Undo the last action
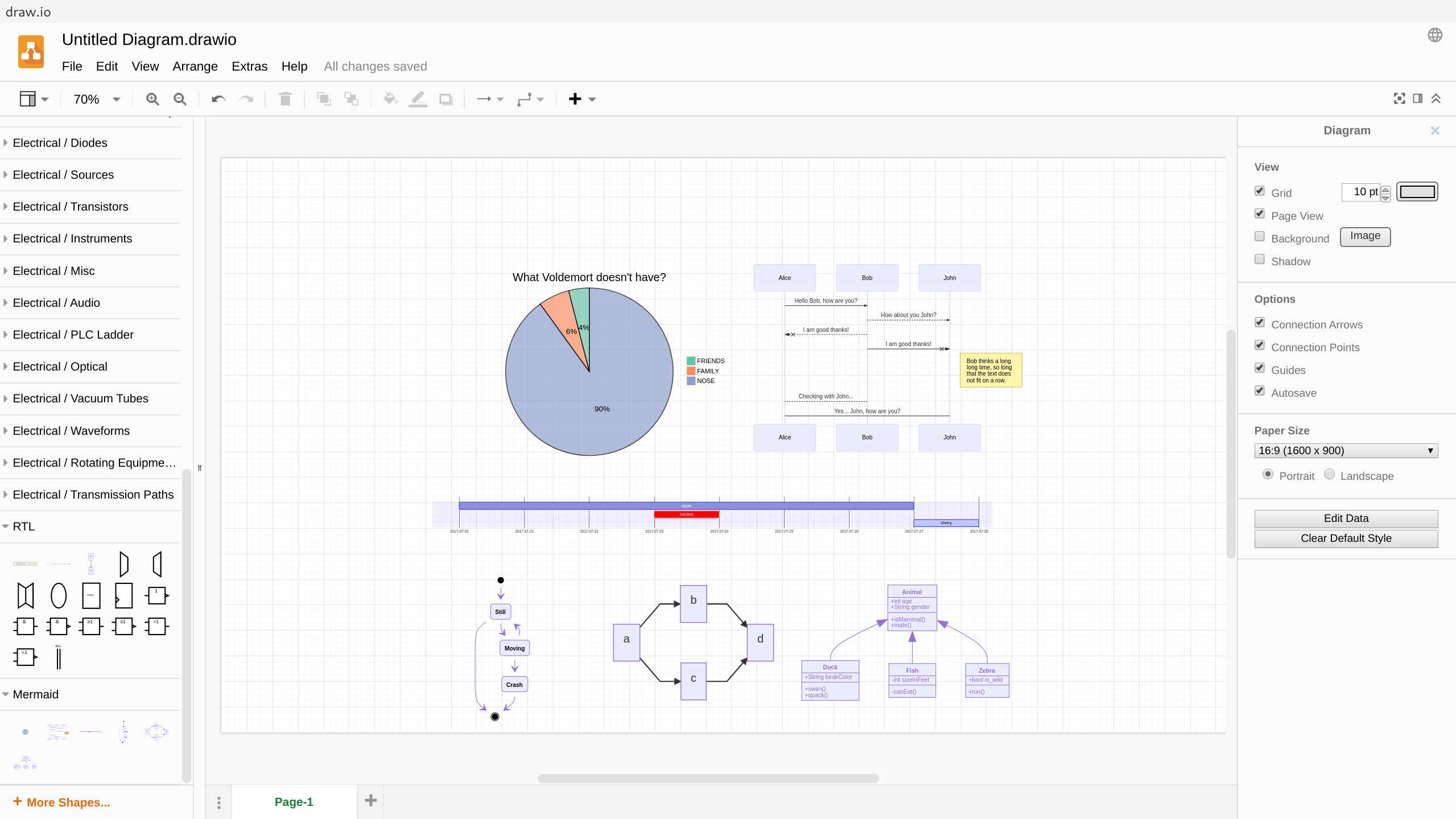Image resolution: width=1456 pixels, height=819 pixels. tap(218, 99)
